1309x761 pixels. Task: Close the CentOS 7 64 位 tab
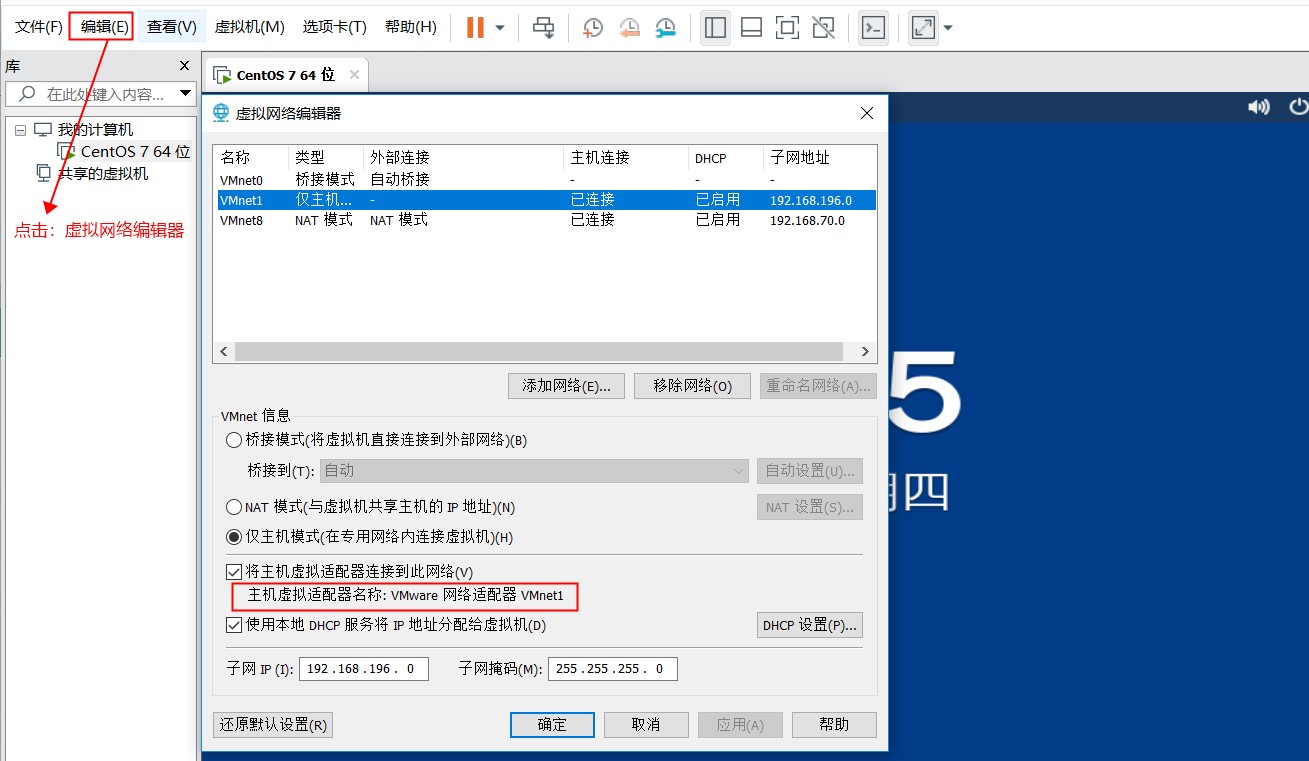[x=355, y=75]
